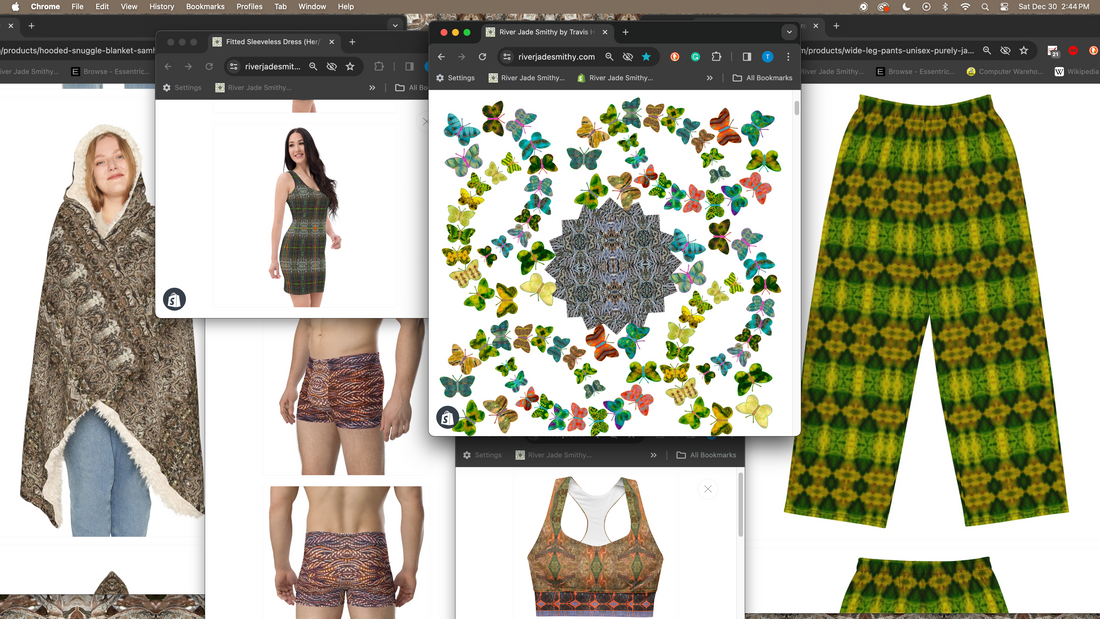Screen dimensions: 1100x619
Task: Click the DuckDuckGo extension icon in front window
Action: point(675,57)
